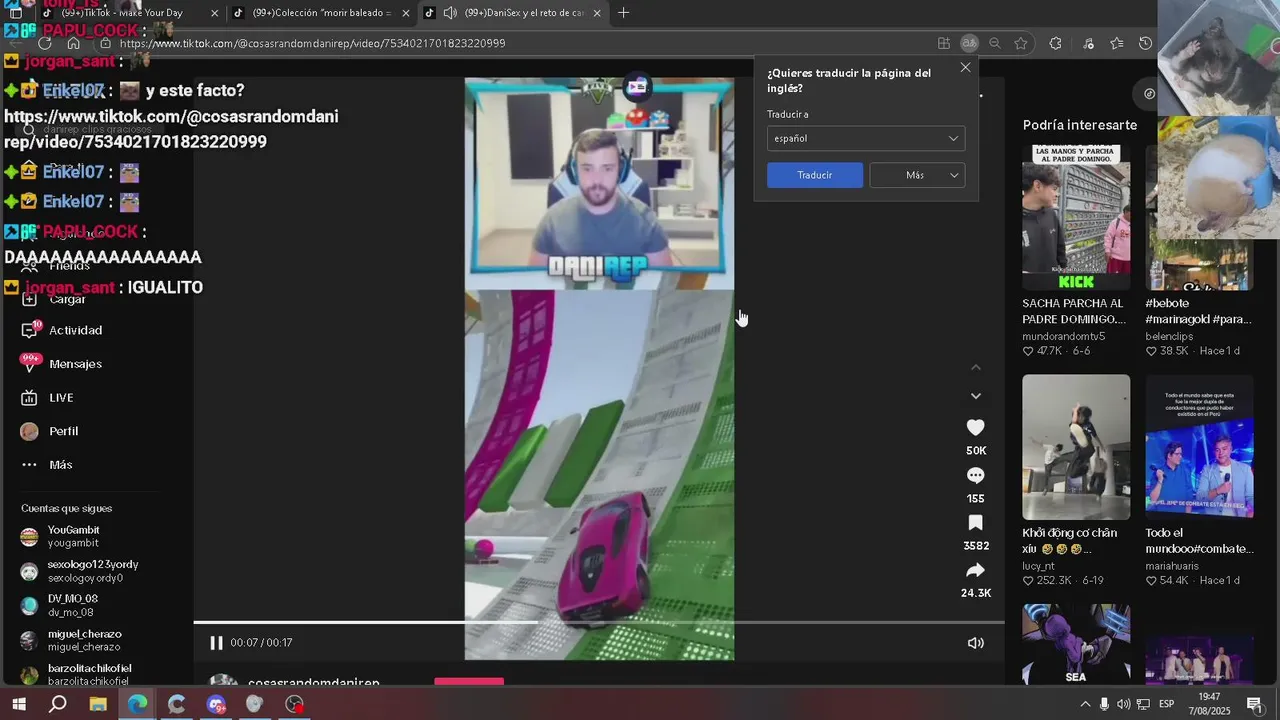Open the DV_MO_08 followed account
Screen dimensions: 1280x720
coord(58,605)
